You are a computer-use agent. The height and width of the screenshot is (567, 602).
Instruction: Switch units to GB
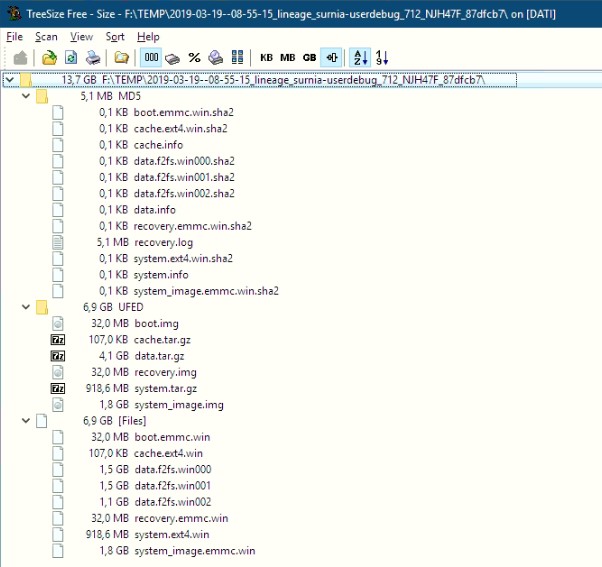(309, 57)
